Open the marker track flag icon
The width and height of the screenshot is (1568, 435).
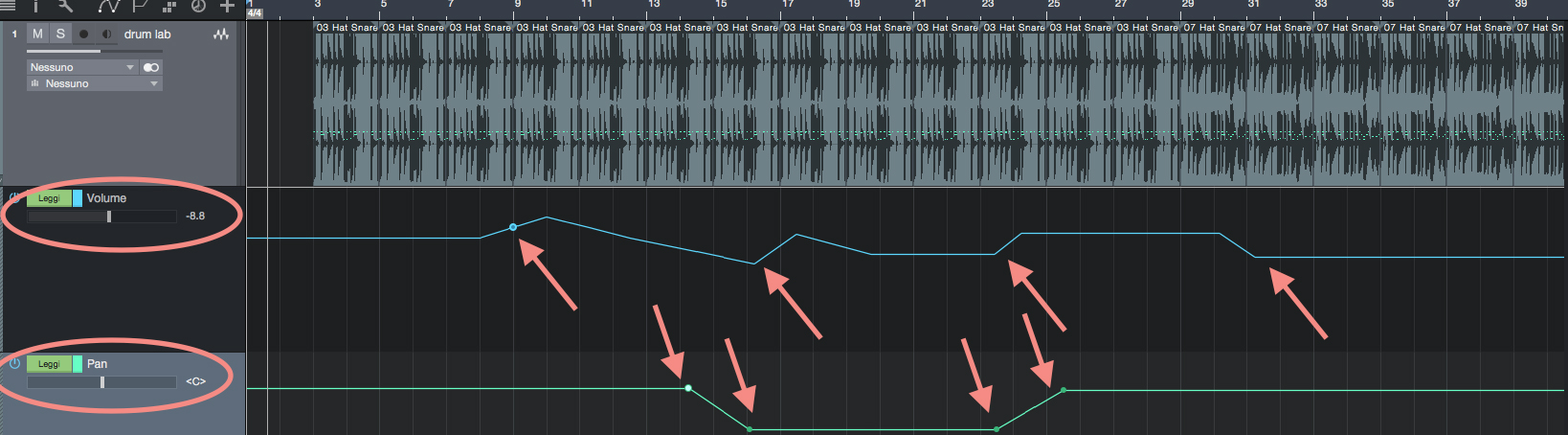[140, 6]
